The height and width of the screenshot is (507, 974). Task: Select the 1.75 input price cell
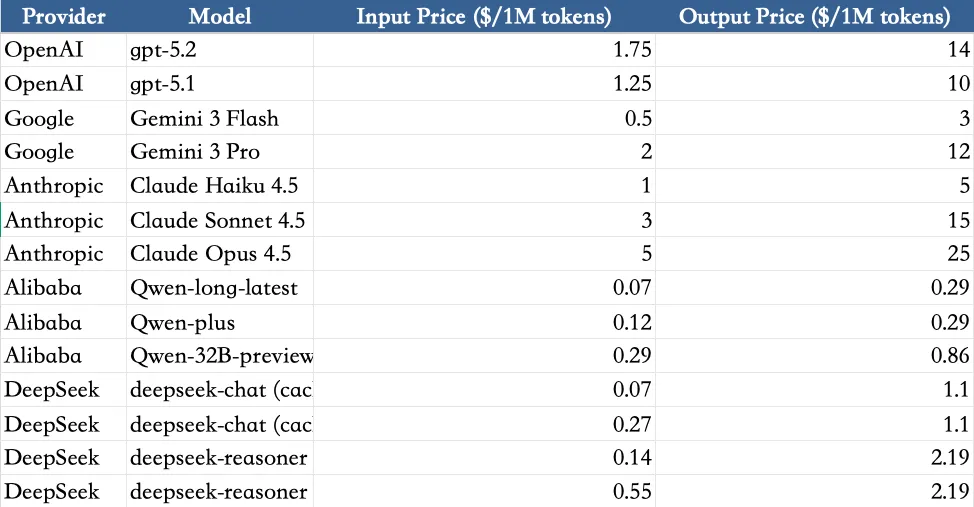[x=484, y=50]
